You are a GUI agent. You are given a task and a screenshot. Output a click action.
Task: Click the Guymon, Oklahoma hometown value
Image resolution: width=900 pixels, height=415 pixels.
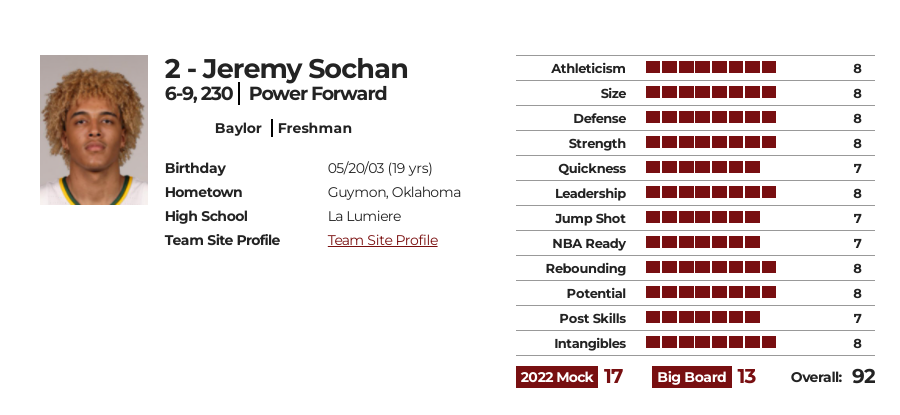pos(394,192)
